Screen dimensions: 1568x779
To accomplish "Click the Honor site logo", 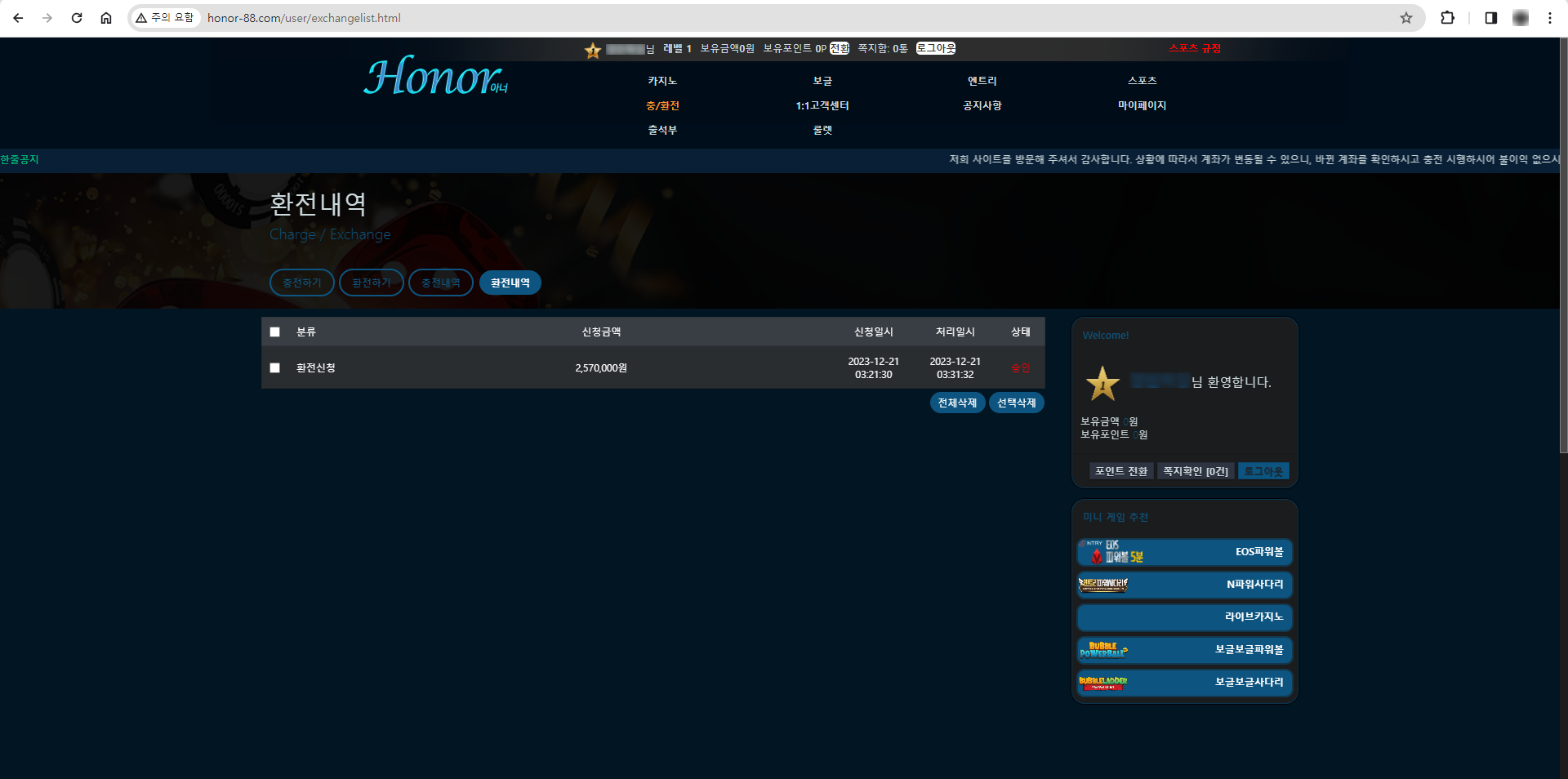I will tap(435, 77).
